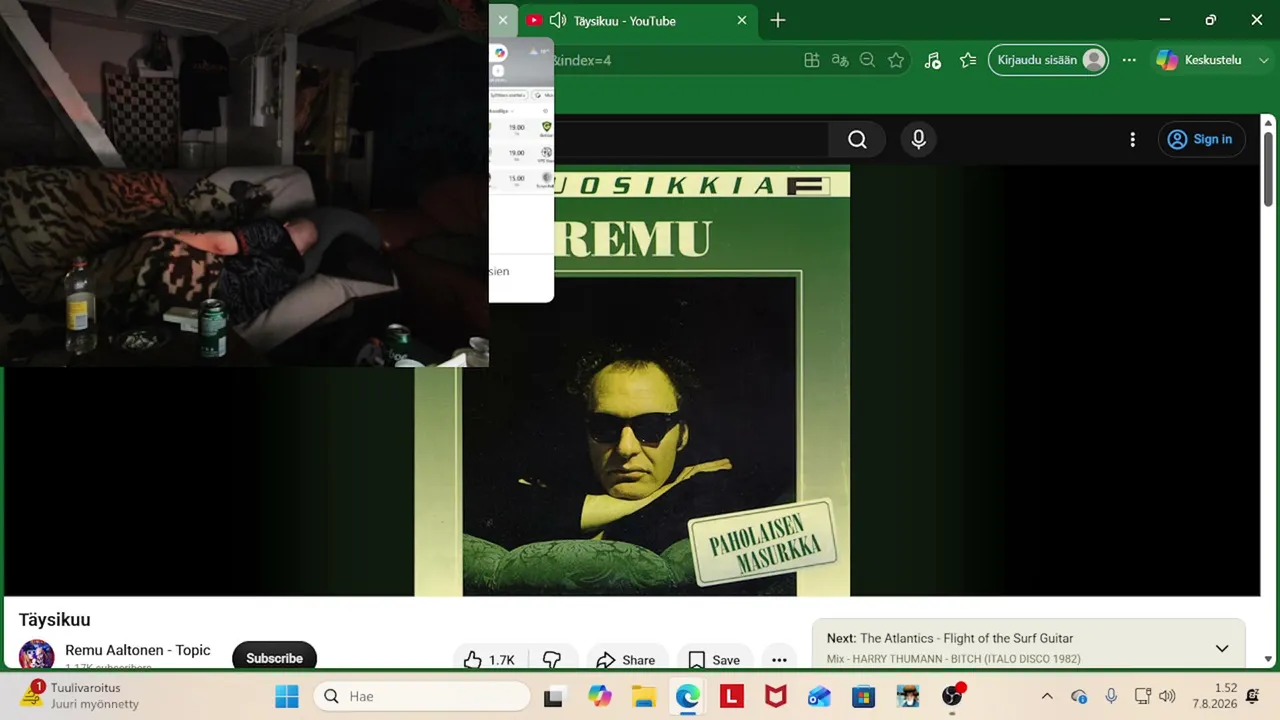Open the Remu Aaltonen - Topic channel link
1280x720 pixels.
138,650
